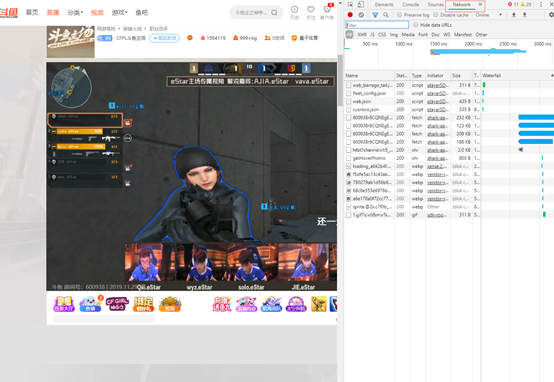Open network settings gear icon

[551, 15]
